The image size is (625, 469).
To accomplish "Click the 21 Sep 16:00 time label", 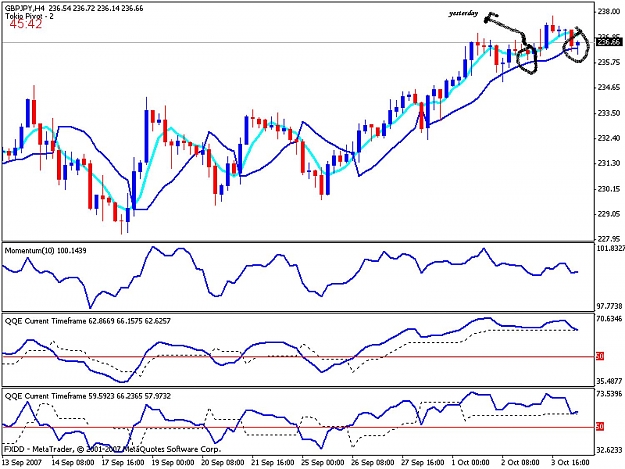I will (x=273, y=463).
